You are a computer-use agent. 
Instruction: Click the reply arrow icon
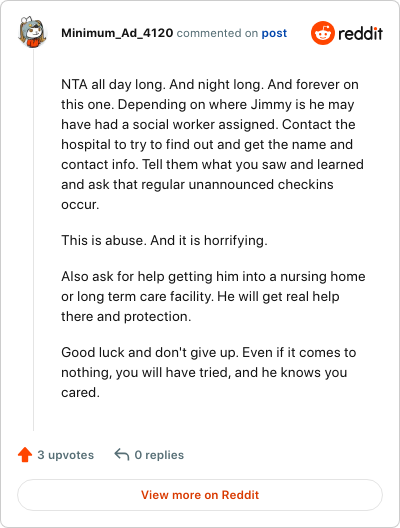click(122, 455)
